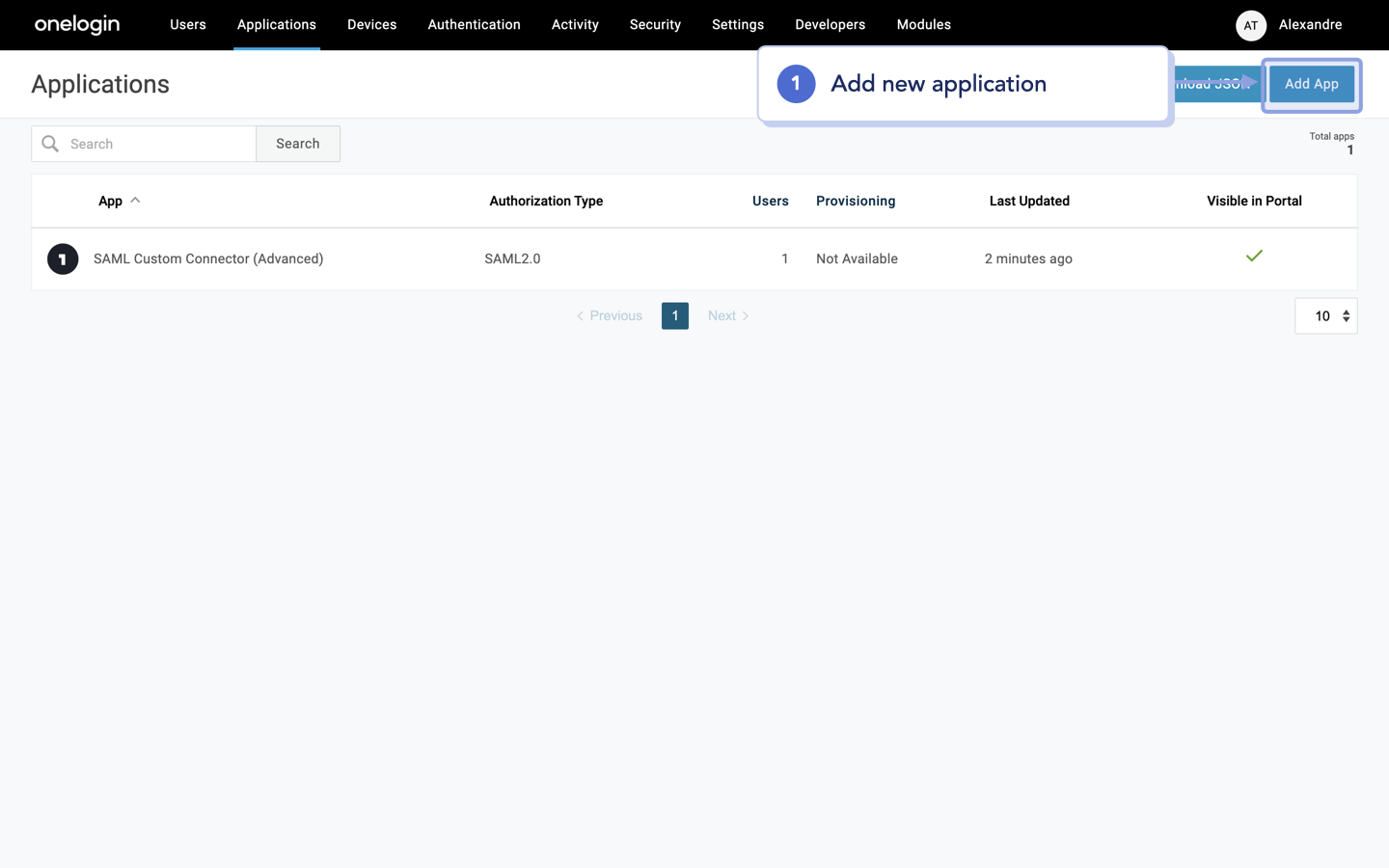Image resolution: width=1389 pixels, height=868 pixels.
Task: Click the Users column to sort by users
Action: [x=770, y=201]
